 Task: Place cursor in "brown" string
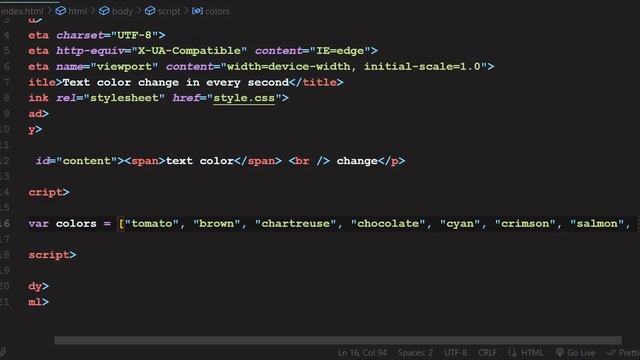pyautogui.click(x=217, y=224)
